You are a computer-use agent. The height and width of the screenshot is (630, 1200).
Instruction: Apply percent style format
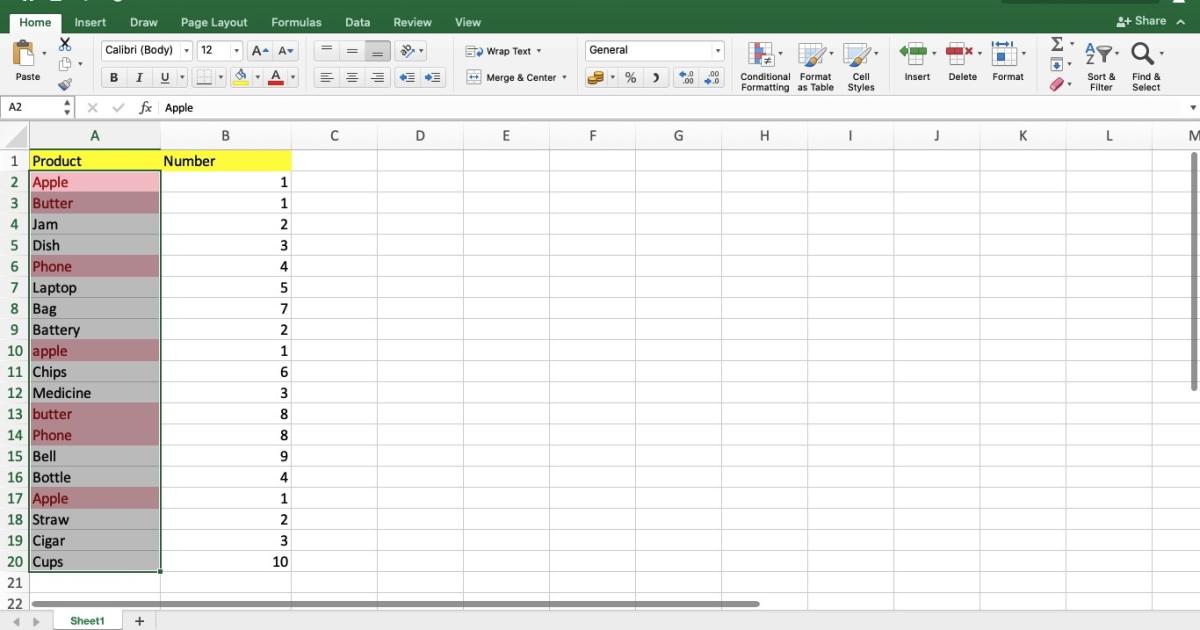tap(631, 77)
